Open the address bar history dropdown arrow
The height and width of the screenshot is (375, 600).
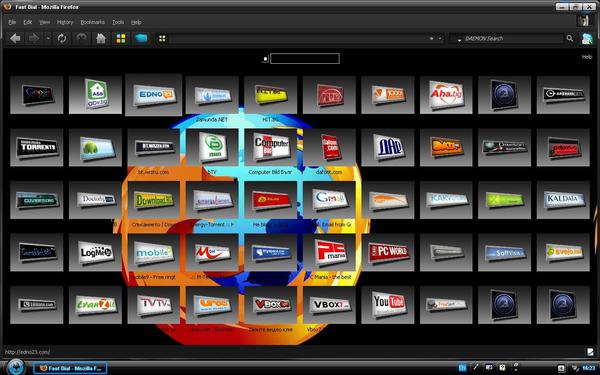(440, 38)
